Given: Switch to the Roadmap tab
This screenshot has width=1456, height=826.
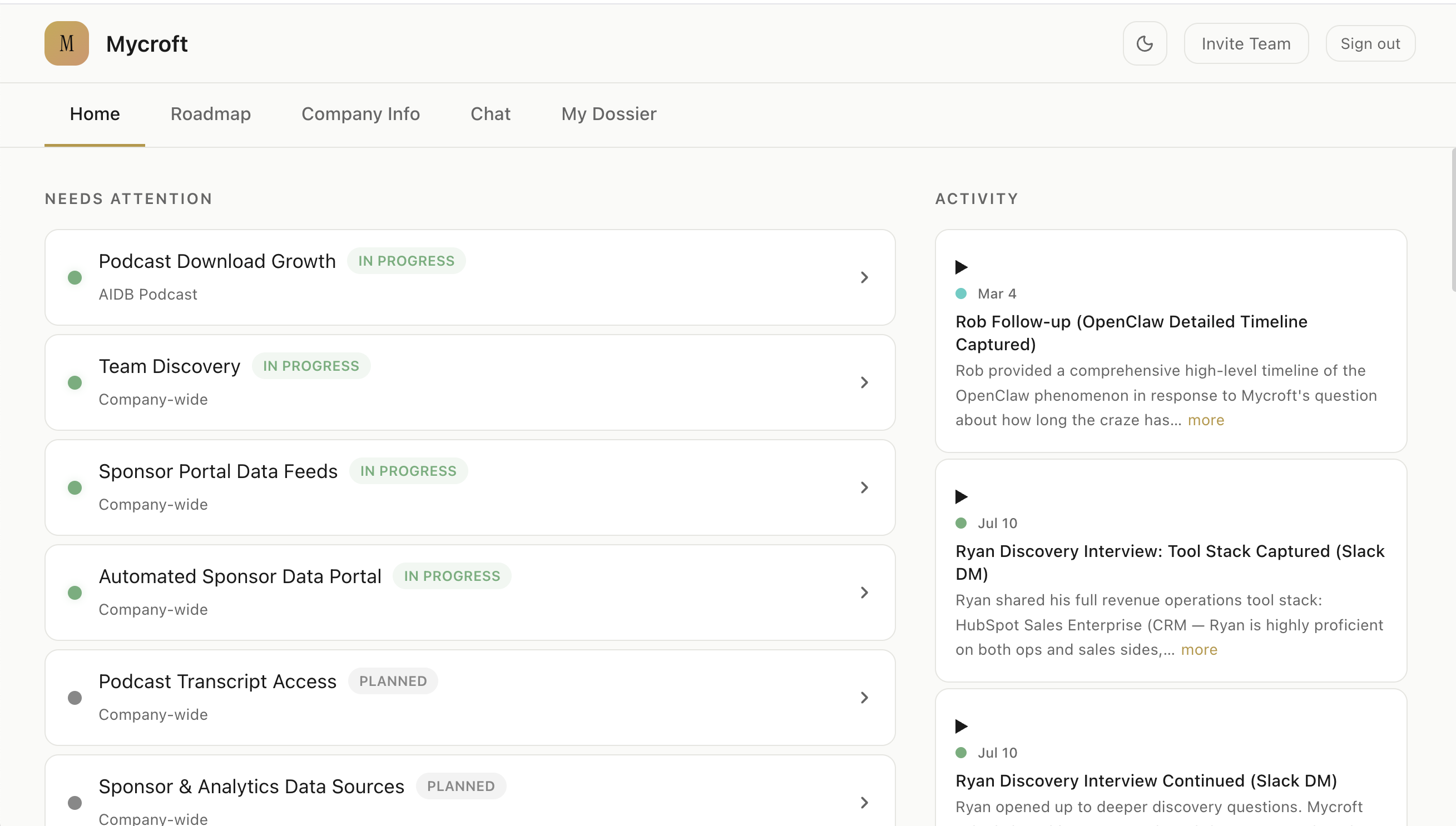Looking at the screenshot, I should pyautogui.click(x=211, y=114).
